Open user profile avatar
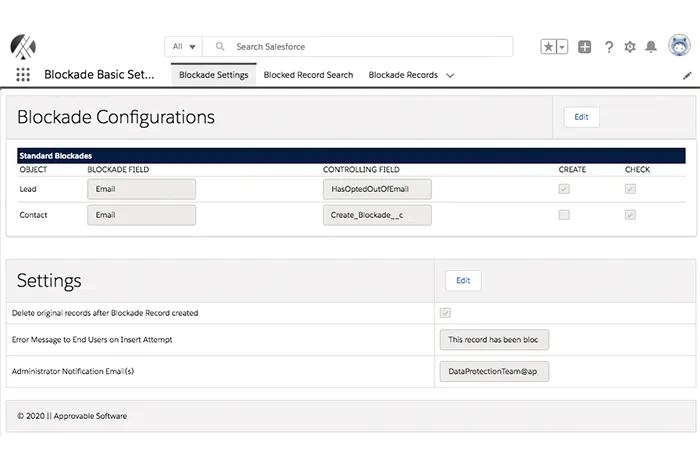 (679, 46)
